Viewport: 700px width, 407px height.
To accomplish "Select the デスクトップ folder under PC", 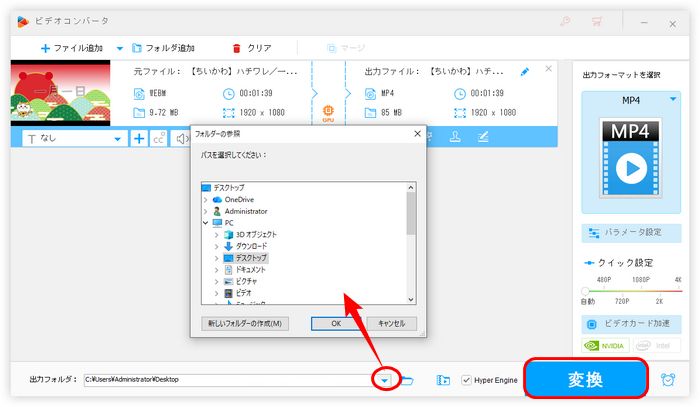I will click(x=251, y=258).
